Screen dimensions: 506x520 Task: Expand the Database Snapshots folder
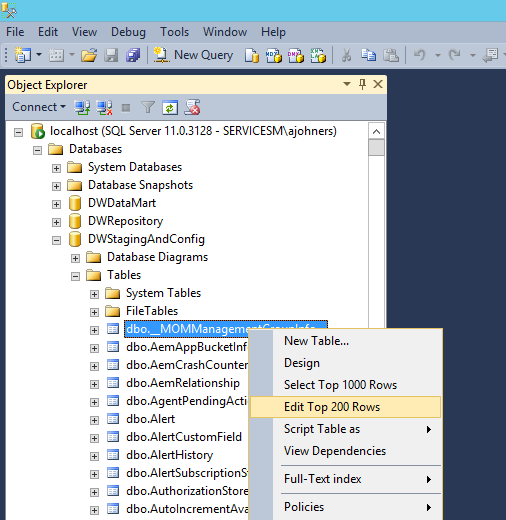[x=56, y=186]
